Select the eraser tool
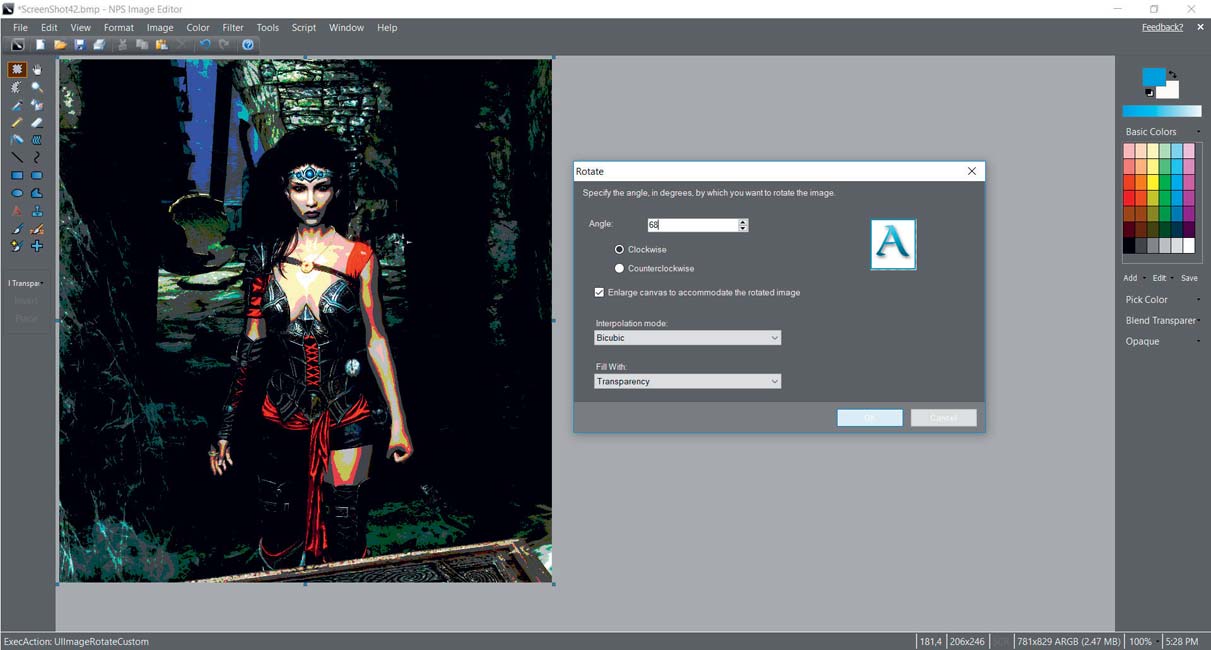Viewport: 1211px width, 650px height. (37, 123)
